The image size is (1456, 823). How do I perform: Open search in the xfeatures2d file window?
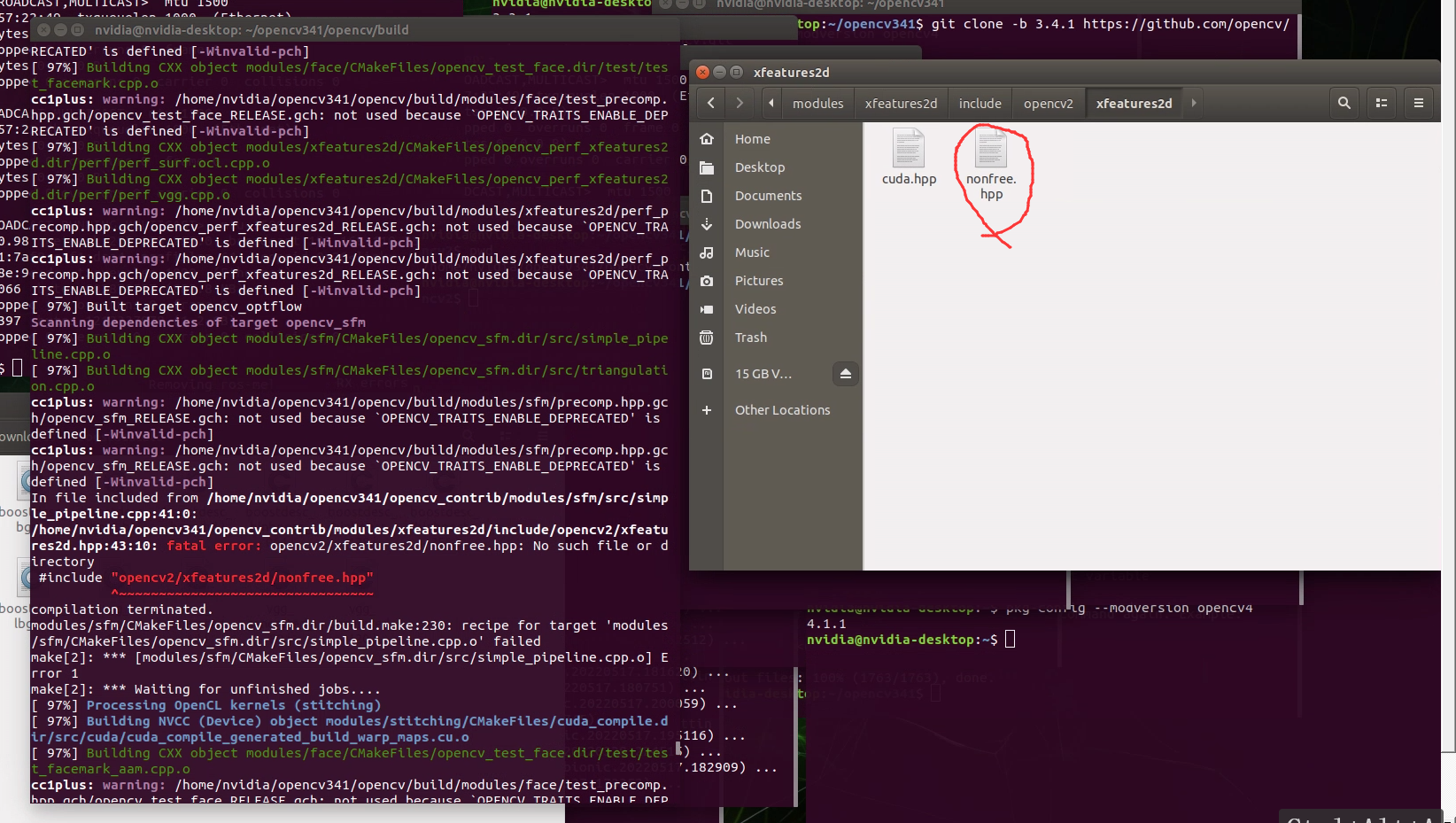1344,103
